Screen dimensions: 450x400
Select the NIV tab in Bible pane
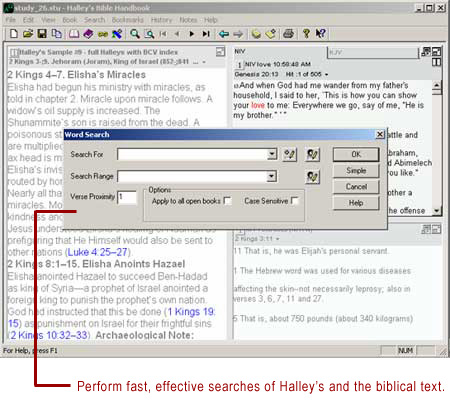coord(240,51)
